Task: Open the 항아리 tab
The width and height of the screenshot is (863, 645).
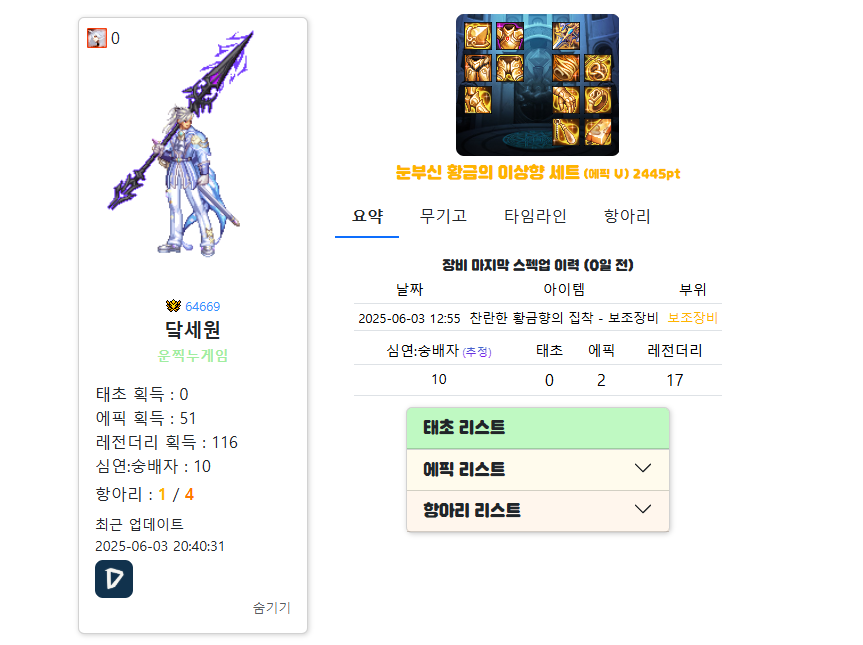Action: pyautogui.click(x=627, y=216)
